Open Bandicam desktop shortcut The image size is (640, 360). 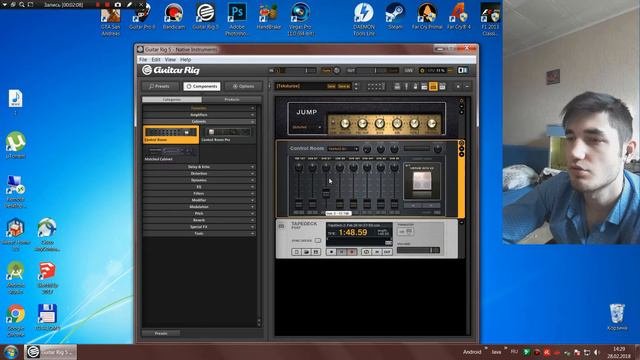(x=173, y=16)
